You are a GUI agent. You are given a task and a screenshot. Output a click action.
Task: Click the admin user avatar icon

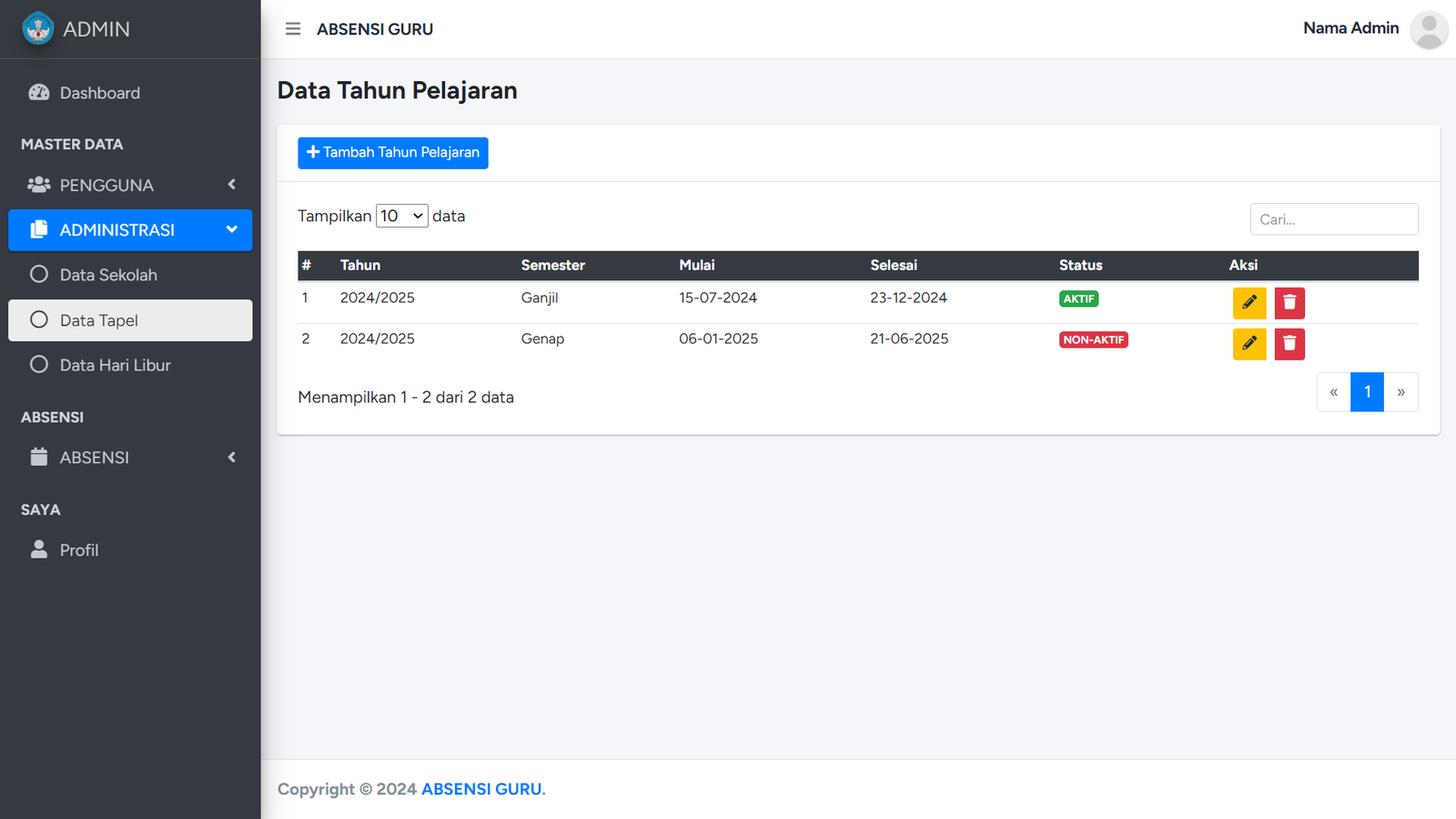pos(1428,29)
